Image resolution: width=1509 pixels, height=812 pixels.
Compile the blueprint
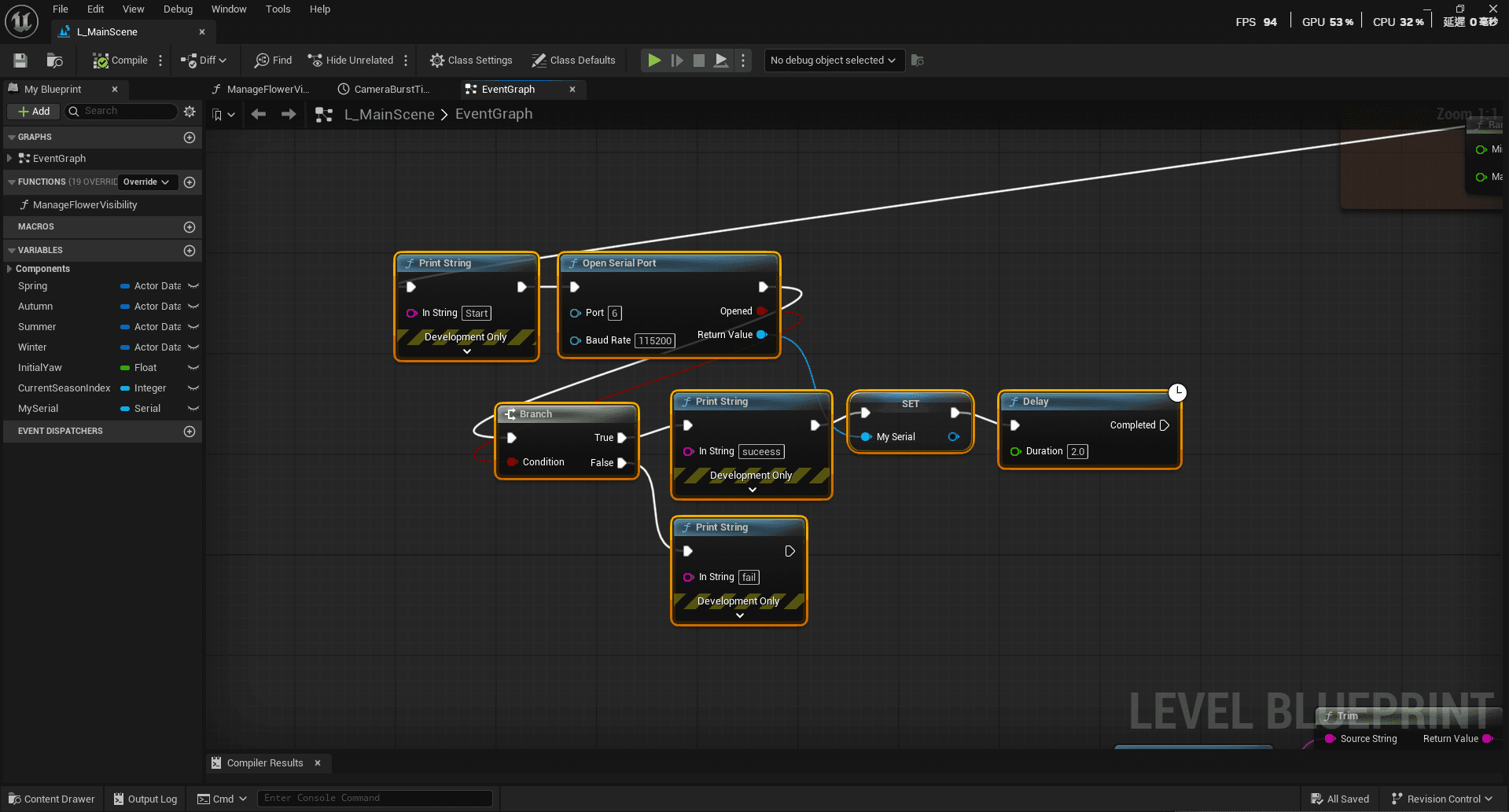[120, 60]
